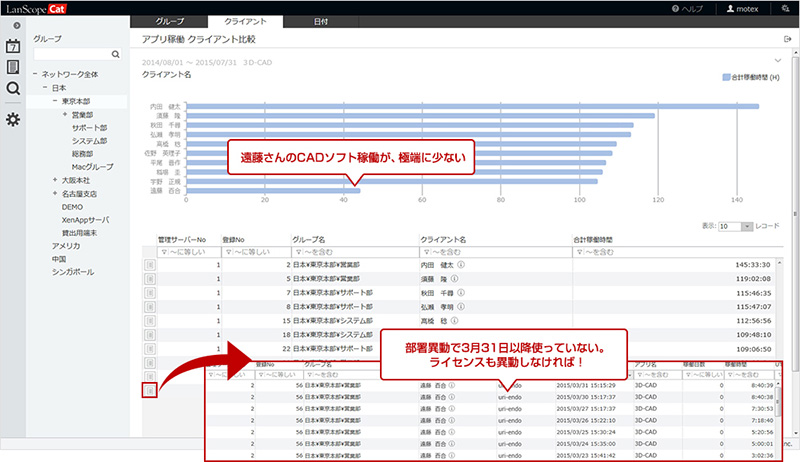The image size is (800, 462).
Task: Click the main page vertical scrollbar
Action: (795, 214)
